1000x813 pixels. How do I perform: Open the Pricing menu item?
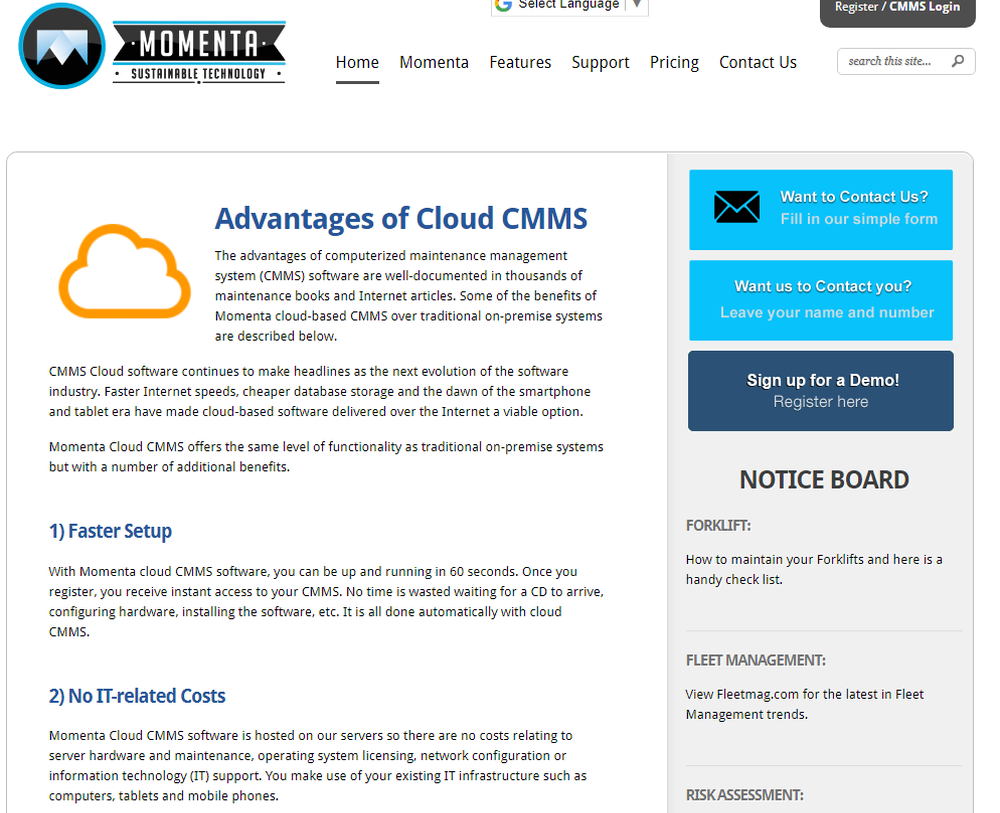674,62
